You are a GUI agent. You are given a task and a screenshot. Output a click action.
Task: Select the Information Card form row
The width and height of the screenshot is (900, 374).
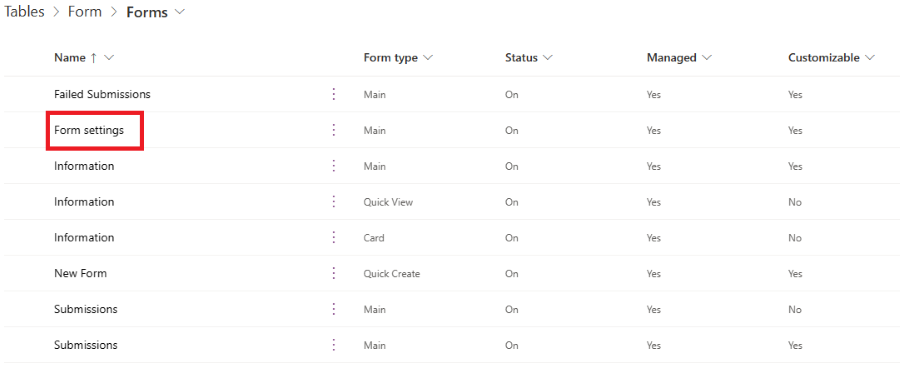[x=448, y=237]
